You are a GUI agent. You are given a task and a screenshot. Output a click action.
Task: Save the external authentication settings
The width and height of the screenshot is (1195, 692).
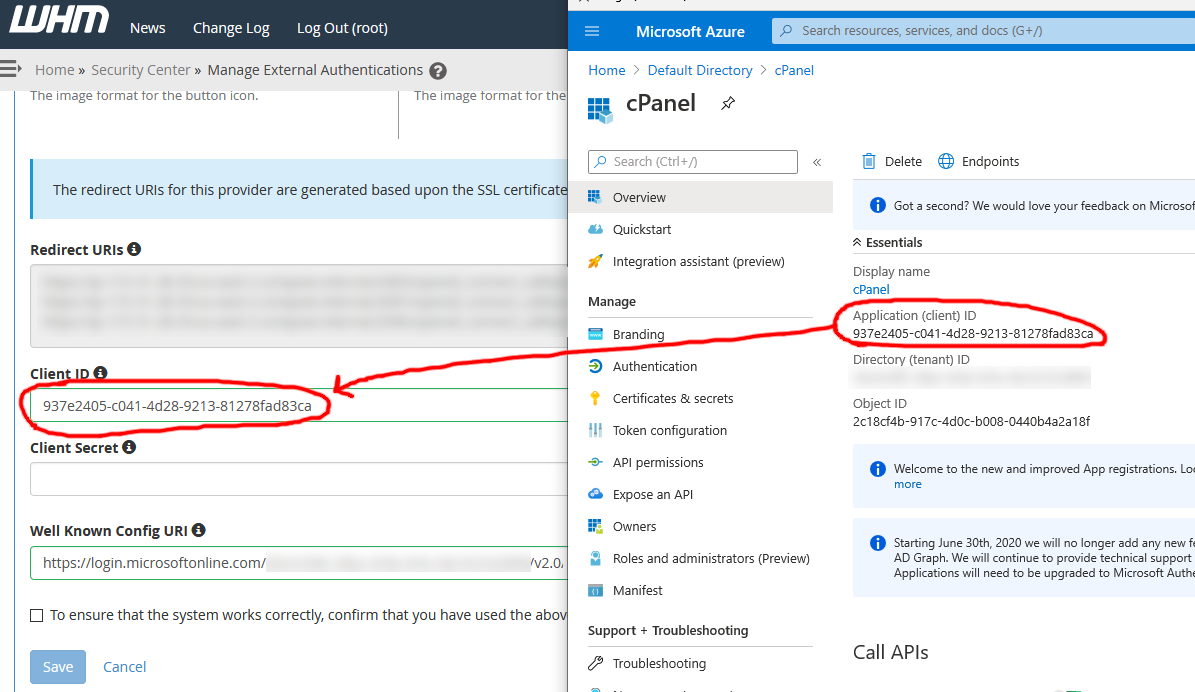(x=57, y=666)
